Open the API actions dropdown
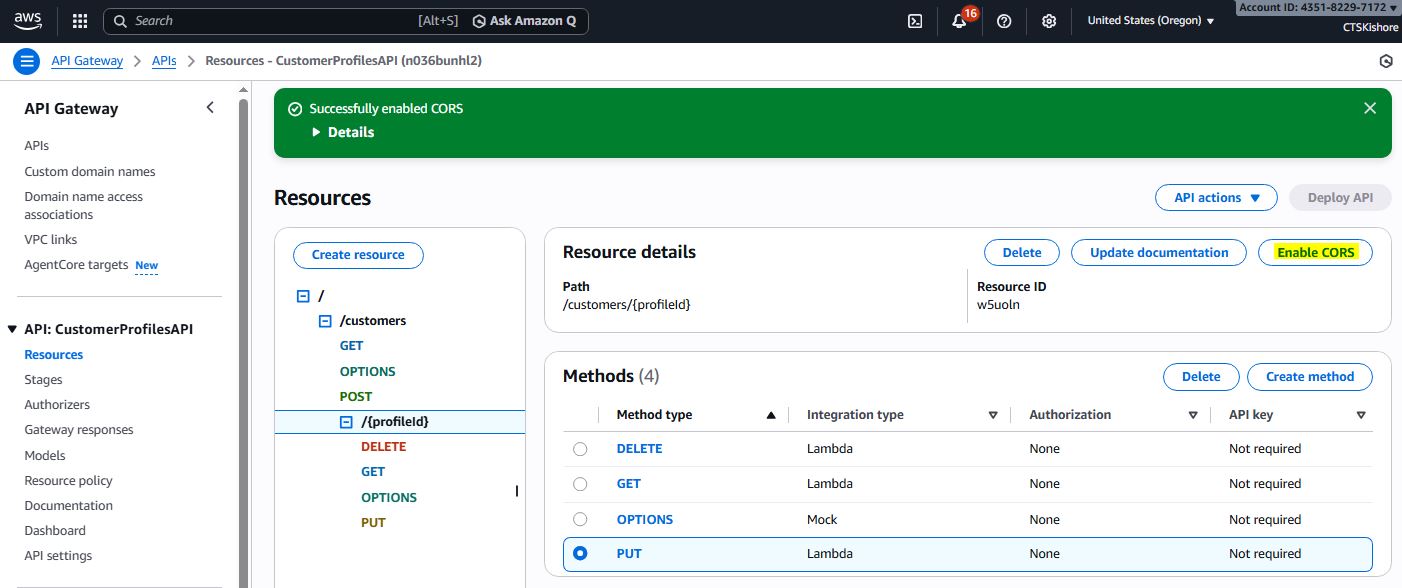The height and width of the screenshot is (588, 1402). (1216, 198)
